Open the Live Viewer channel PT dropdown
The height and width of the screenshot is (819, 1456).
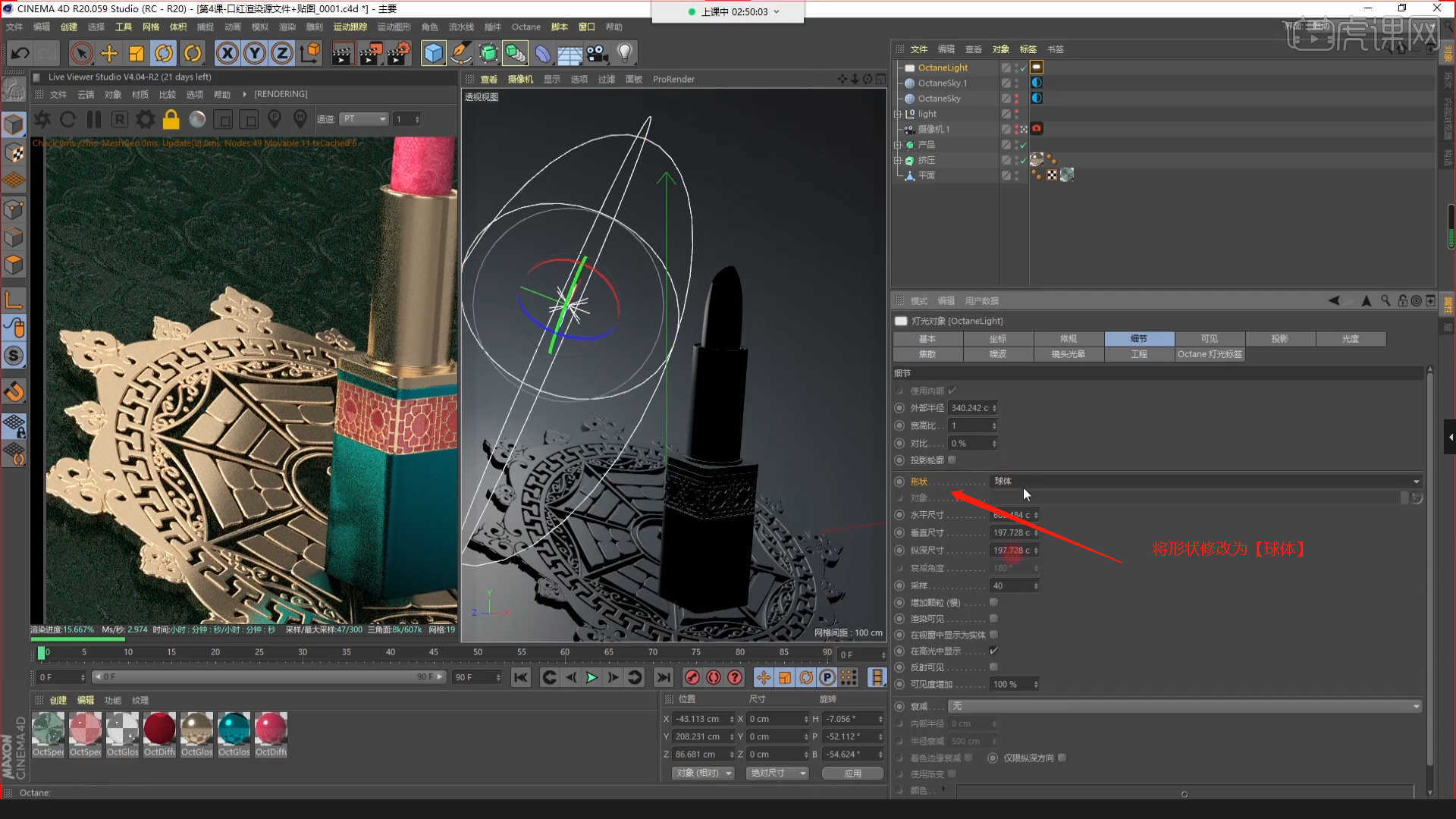(x=363, y=119)
